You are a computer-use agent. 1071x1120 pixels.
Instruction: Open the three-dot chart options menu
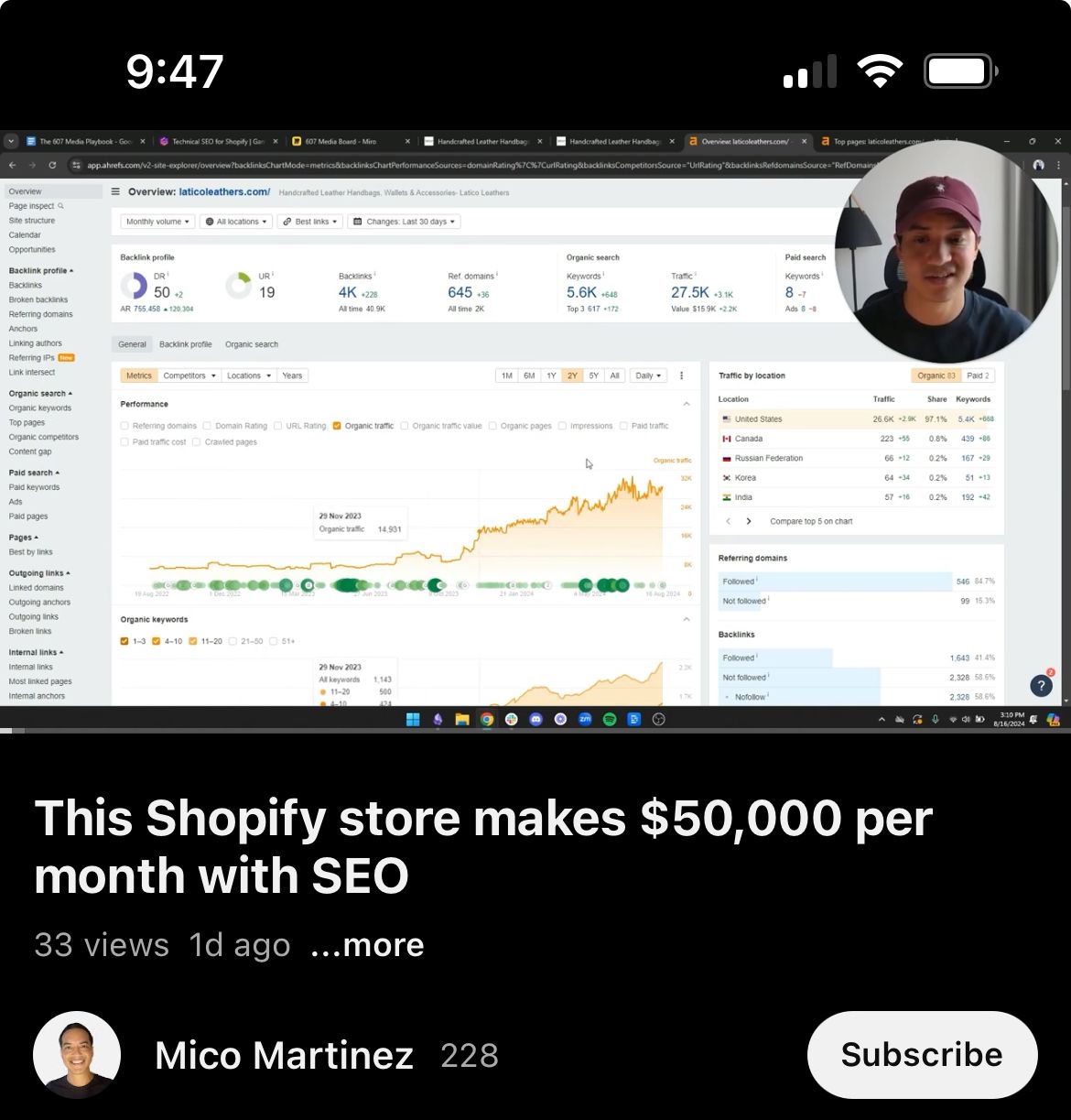tap(682, 375)
